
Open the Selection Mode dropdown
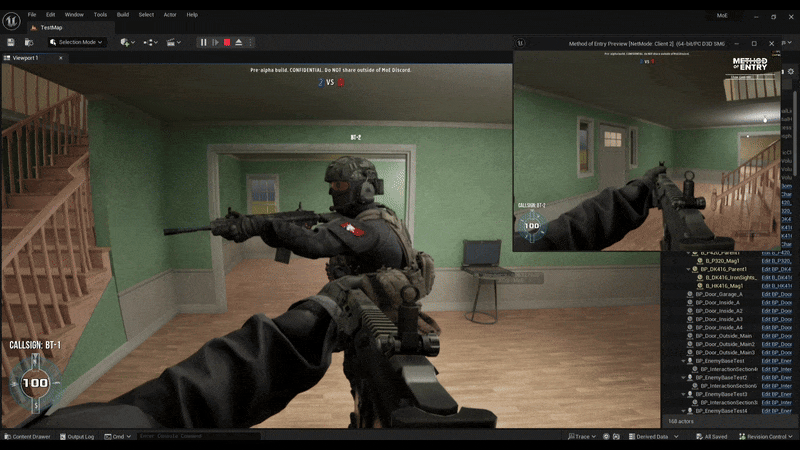76,42
